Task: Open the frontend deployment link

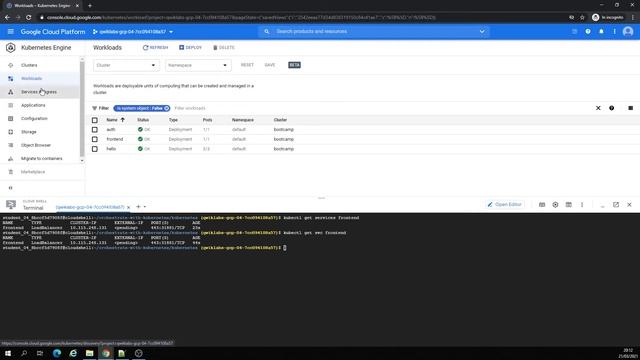Action: pos(115,139)
